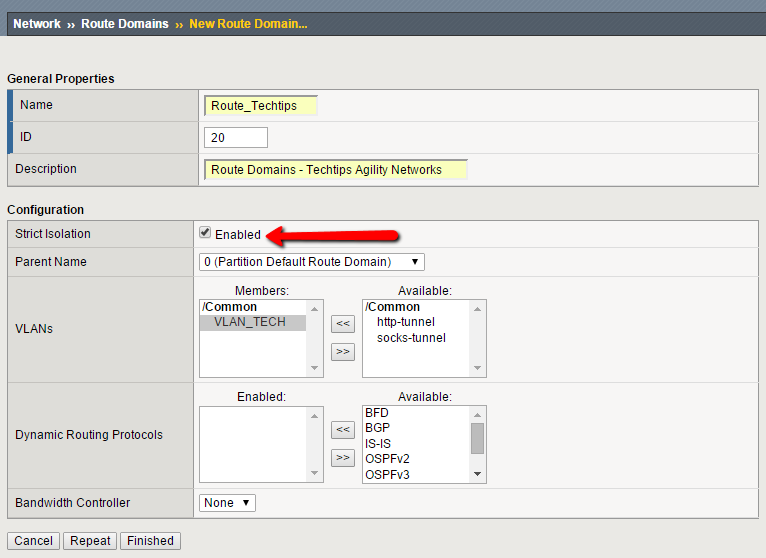Navigate to Route Domains breadcrumb

[x=125, y=24]
